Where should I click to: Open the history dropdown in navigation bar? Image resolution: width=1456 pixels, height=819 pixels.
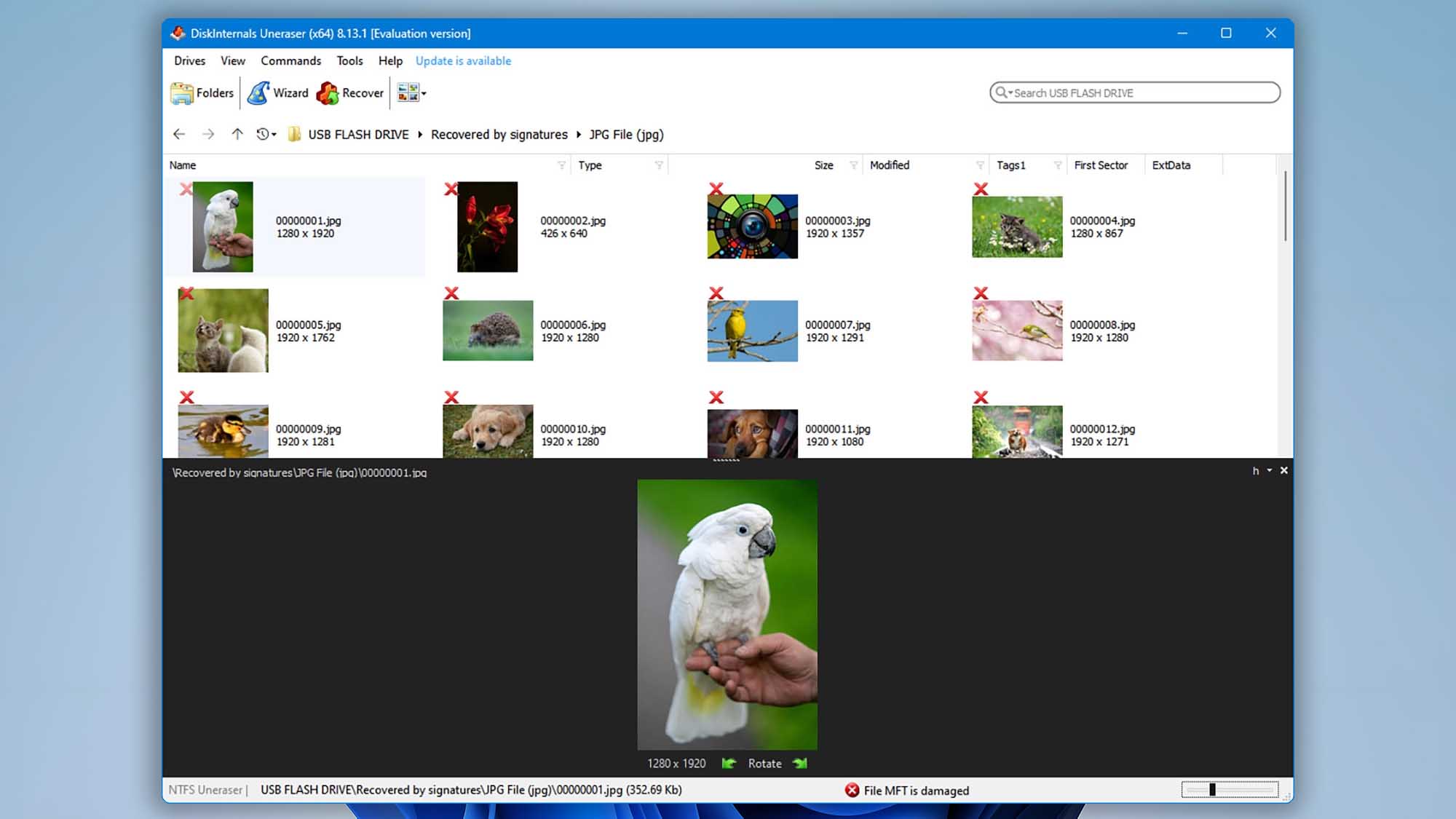click(x=266, y=135)
